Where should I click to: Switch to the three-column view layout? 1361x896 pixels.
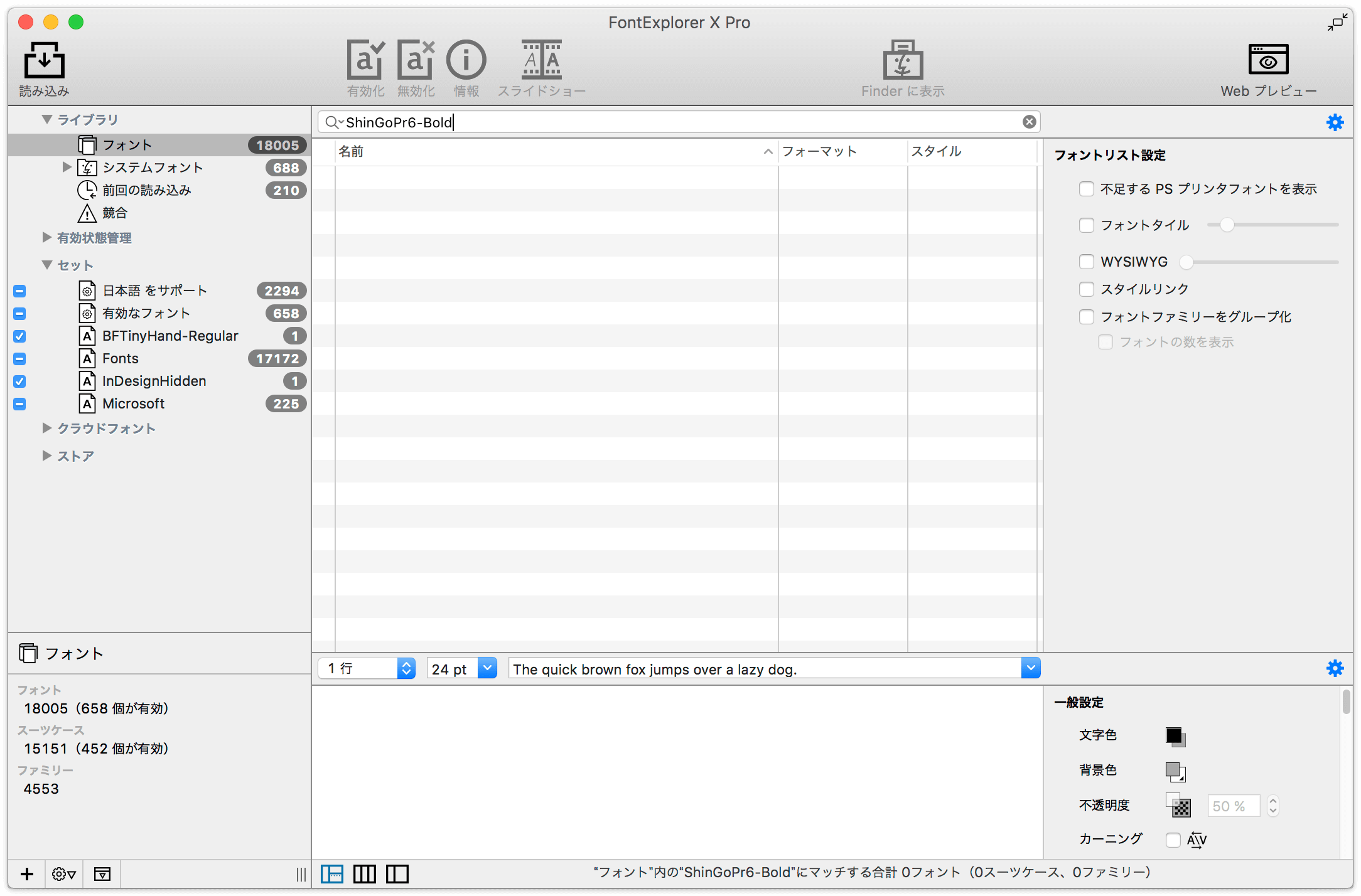click(365, 873)
